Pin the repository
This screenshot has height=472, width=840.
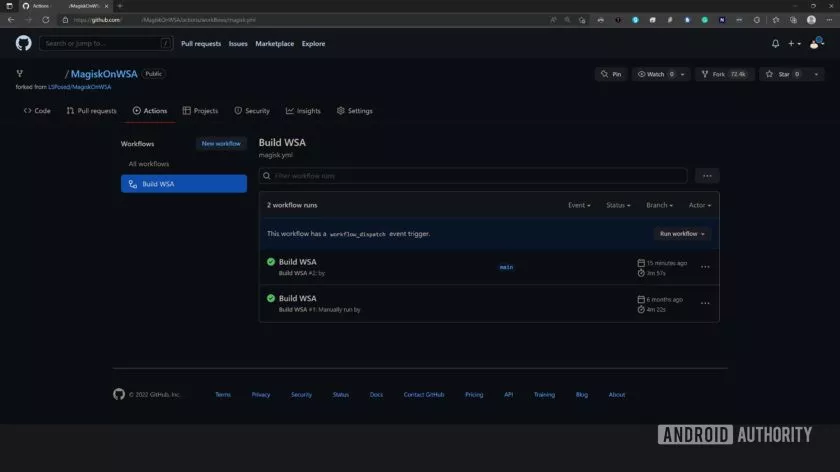point(610,74)
